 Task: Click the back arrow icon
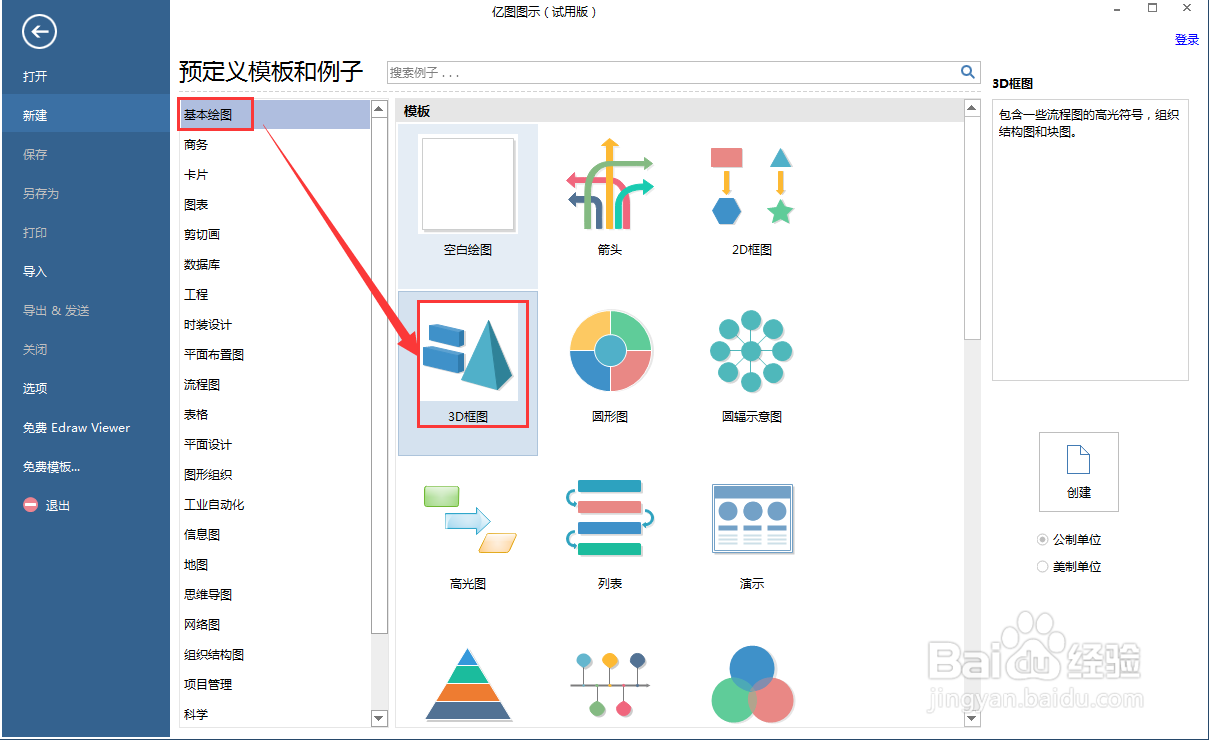coord(38,32)
